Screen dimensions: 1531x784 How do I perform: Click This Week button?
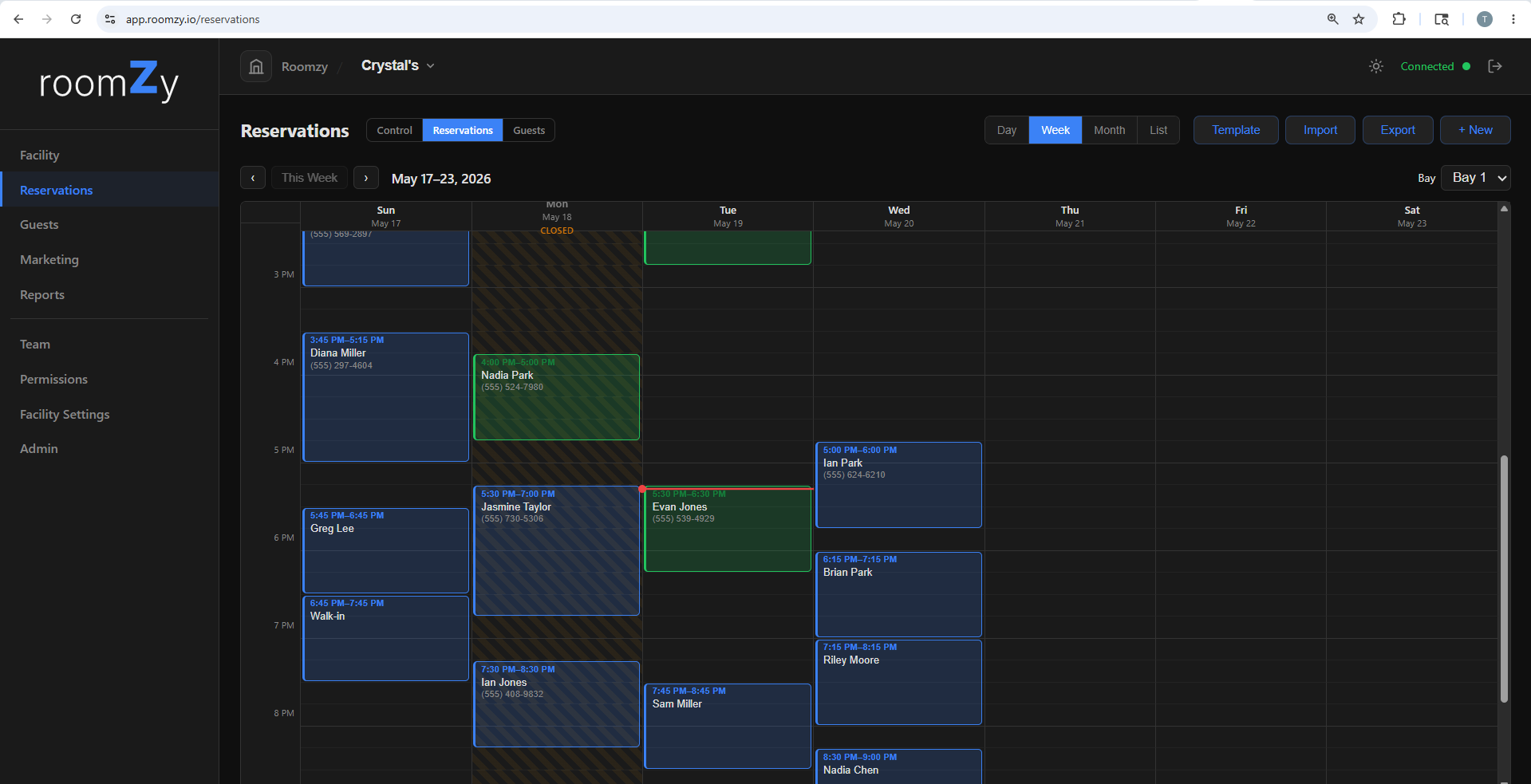click(310, 178)
